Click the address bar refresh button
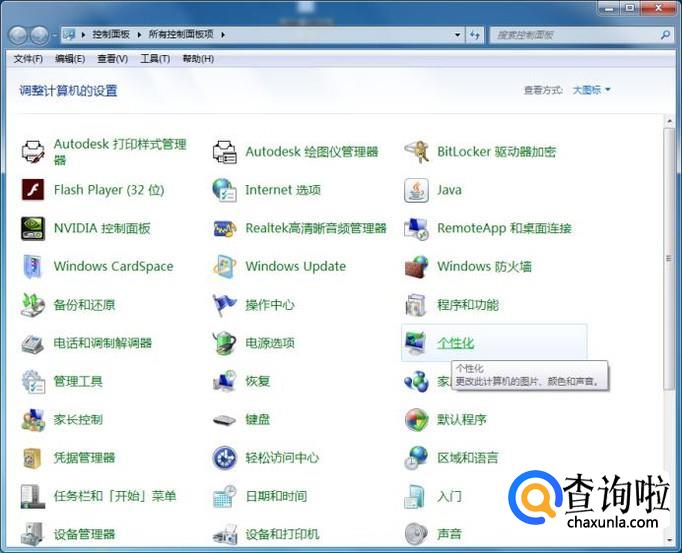682x553 pixels. coord(475,35)
